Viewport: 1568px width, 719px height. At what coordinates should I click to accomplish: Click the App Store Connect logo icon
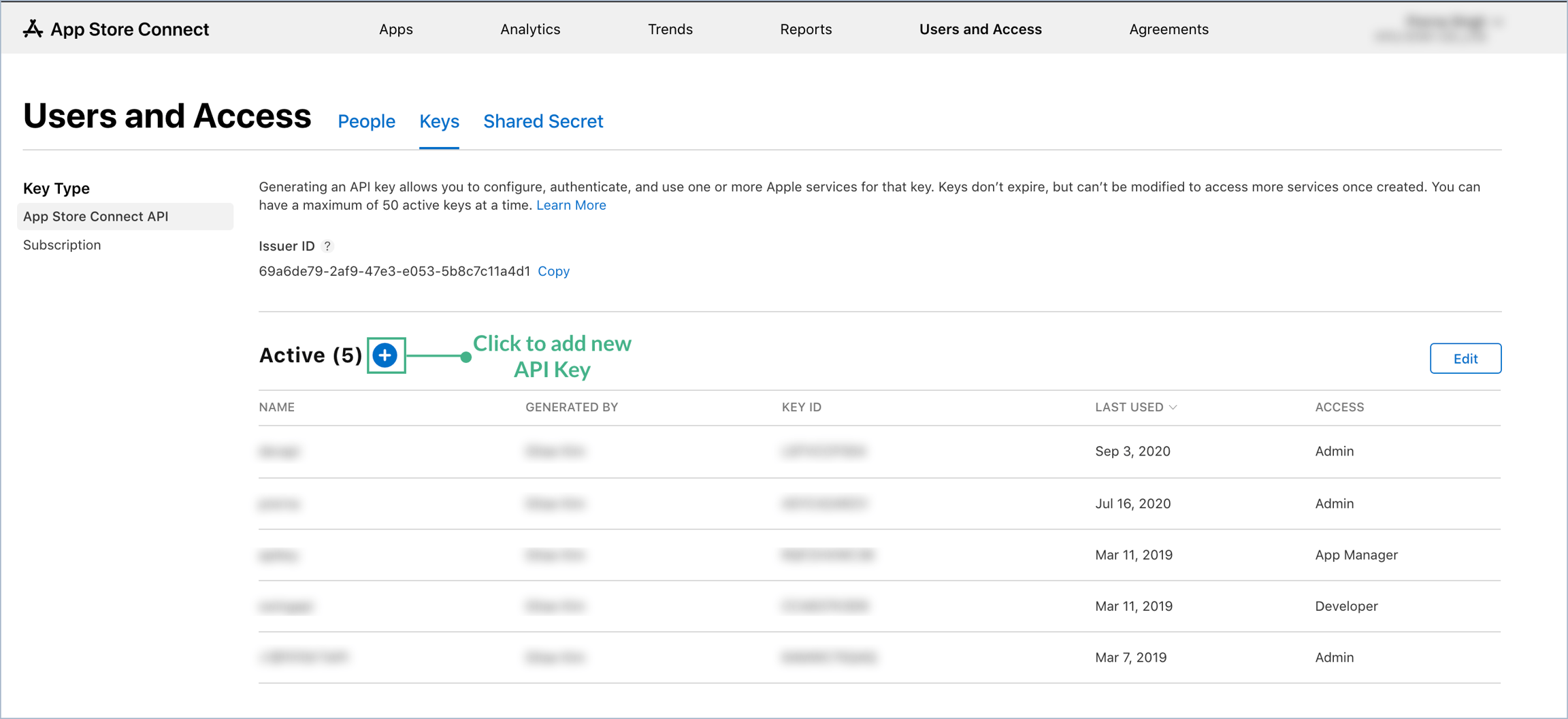(x=33, y=29)
